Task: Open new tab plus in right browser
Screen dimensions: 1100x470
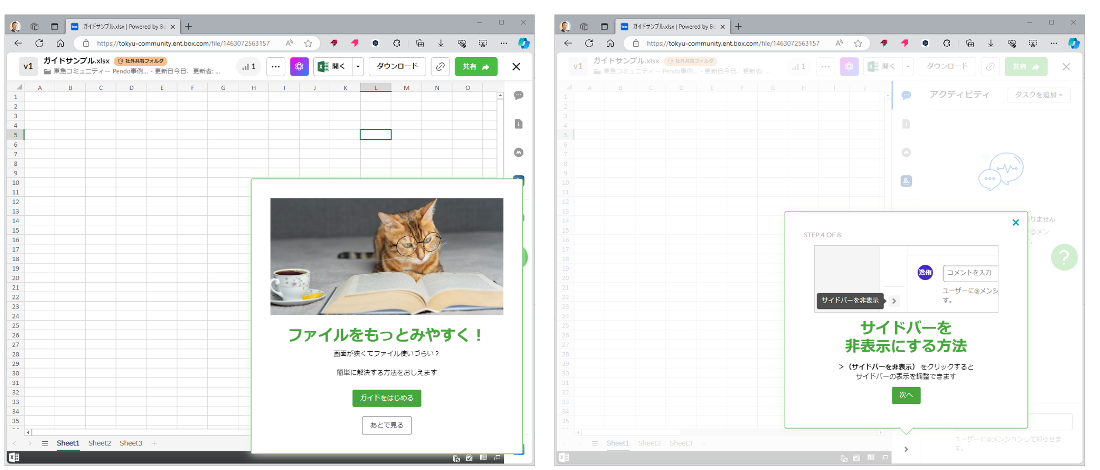Action: coord(738,26)
